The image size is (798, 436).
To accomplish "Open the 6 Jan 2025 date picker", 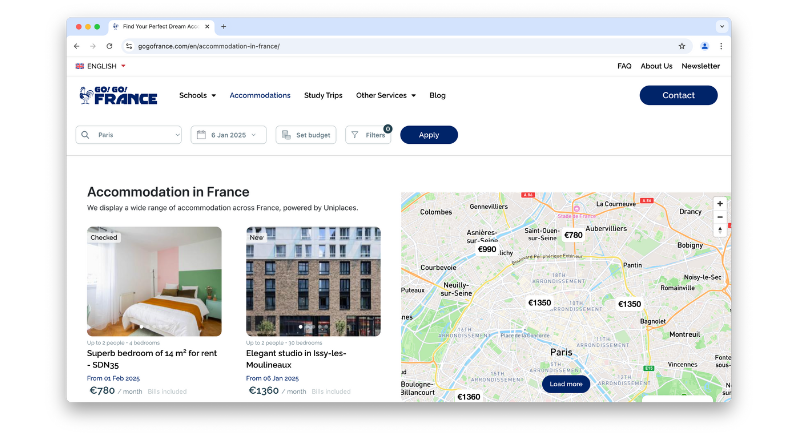I will click(x=229, y=135).
